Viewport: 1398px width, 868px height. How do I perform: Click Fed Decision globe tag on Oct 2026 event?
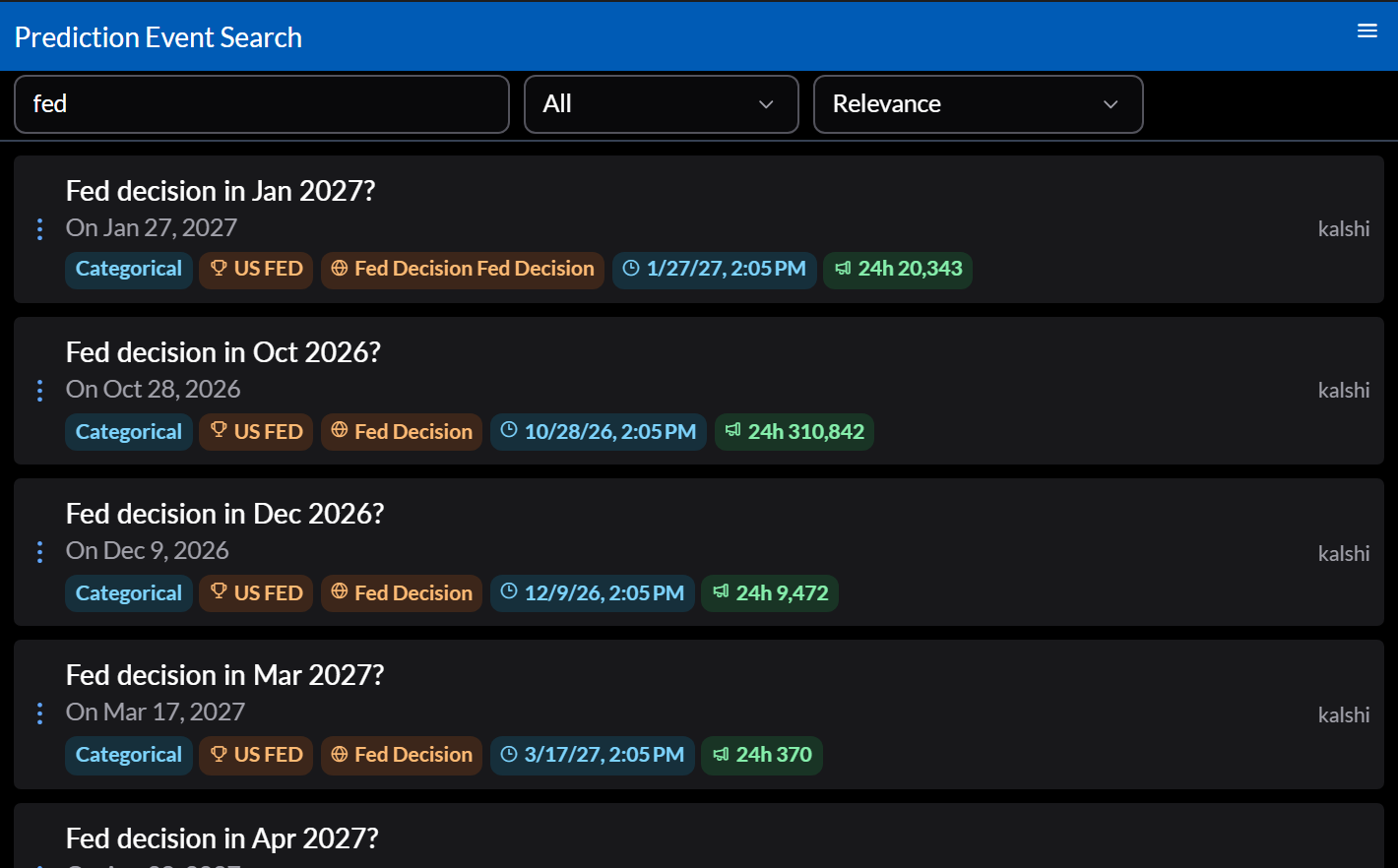[x=402, y=432]
